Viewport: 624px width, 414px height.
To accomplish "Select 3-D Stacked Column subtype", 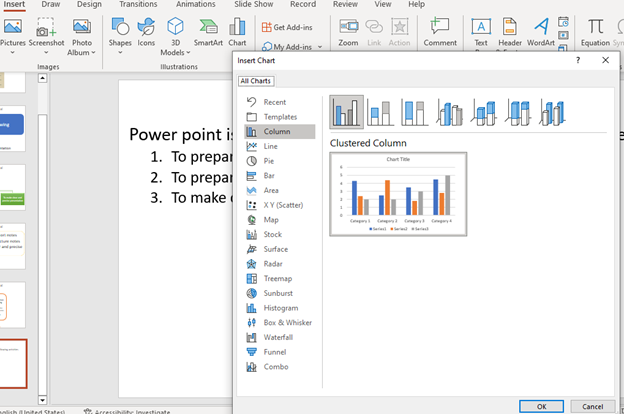I will click(484, 113).
